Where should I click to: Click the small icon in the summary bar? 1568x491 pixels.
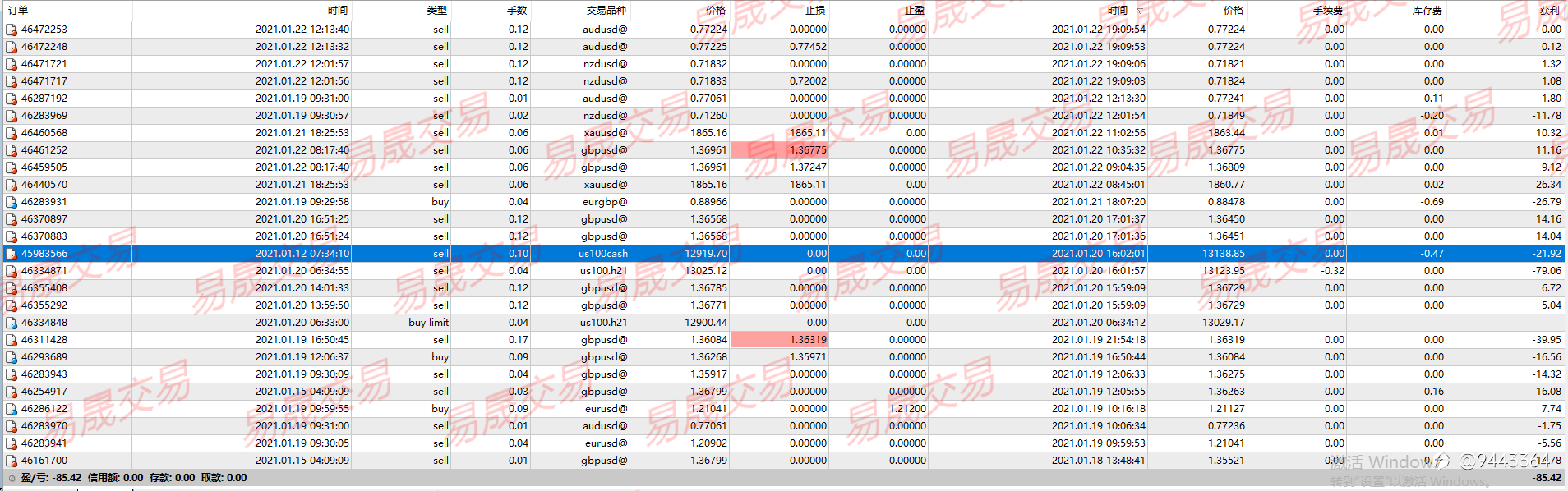pos(12,478)
